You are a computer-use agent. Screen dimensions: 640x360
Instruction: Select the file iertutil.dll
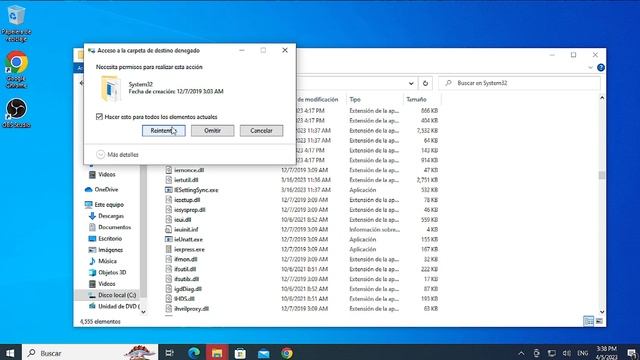click(186, 180)
